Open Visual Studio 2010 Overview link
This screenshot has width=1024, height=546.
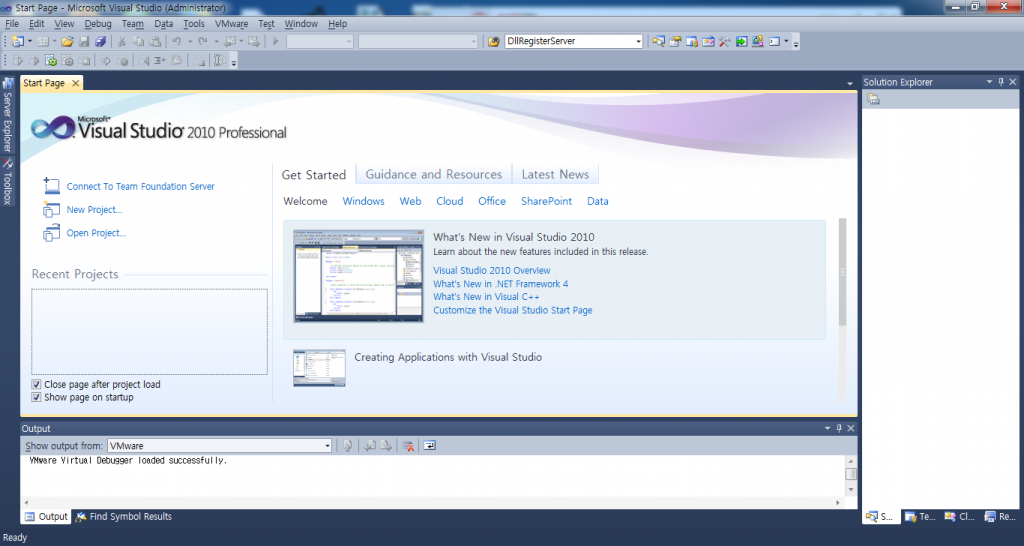coord(491,270)
